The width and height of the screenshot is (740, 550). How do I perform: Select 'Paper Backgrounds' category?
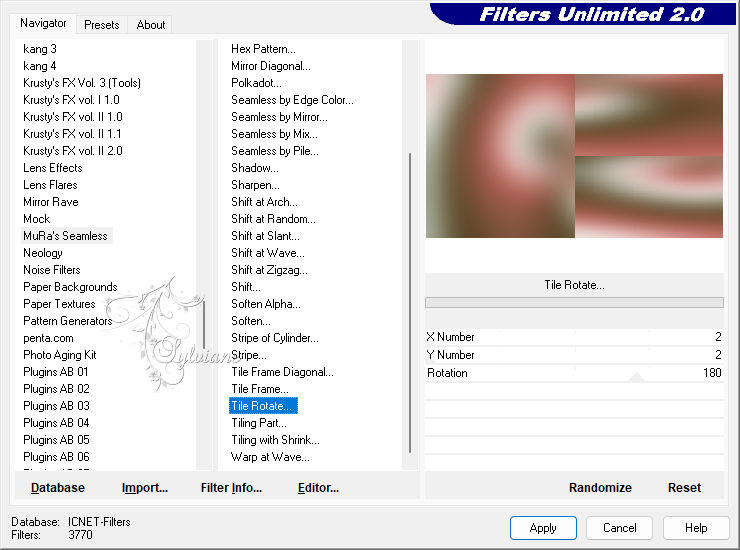70,287
